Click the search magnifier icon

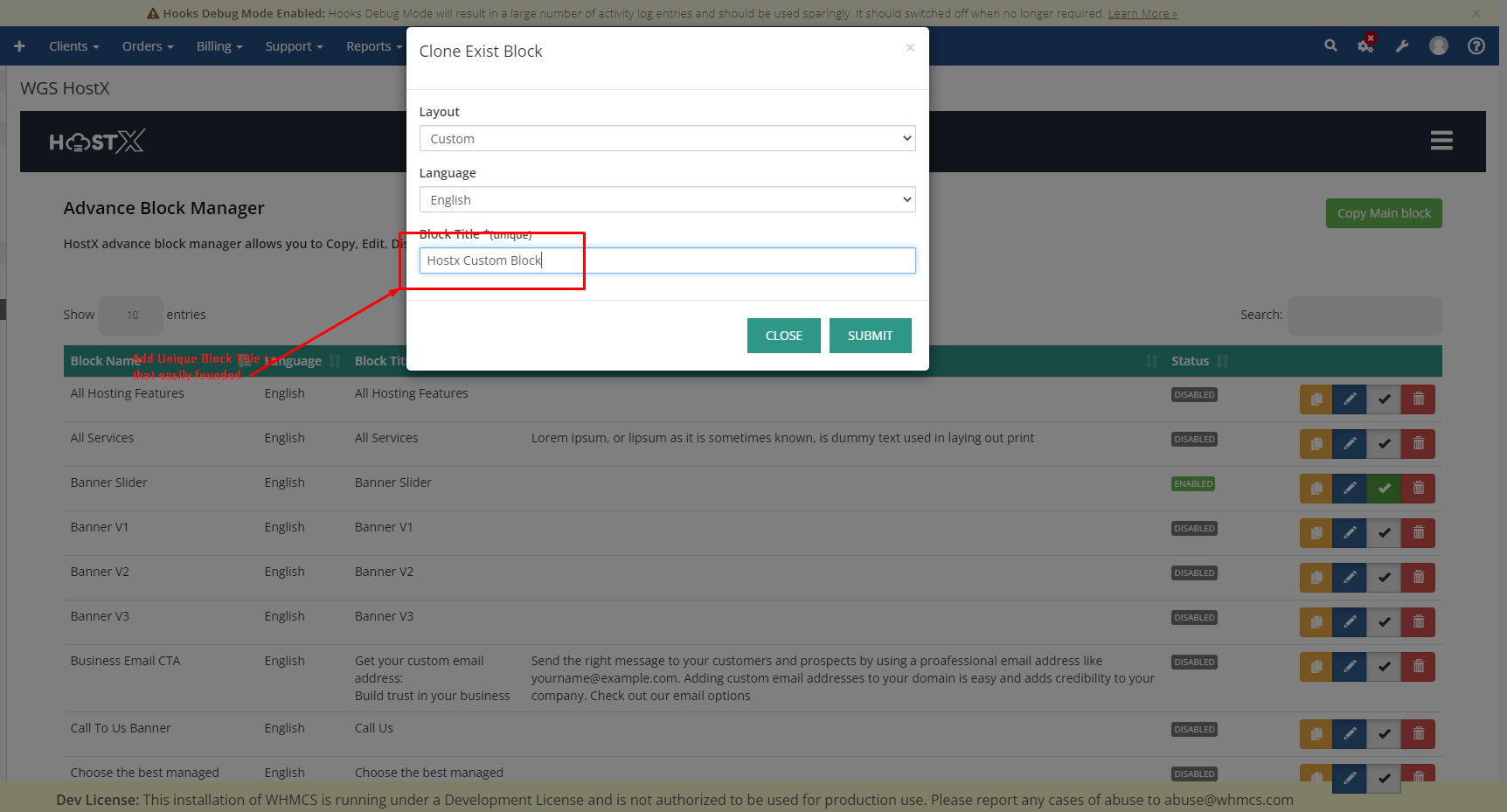click(1330, 45)
